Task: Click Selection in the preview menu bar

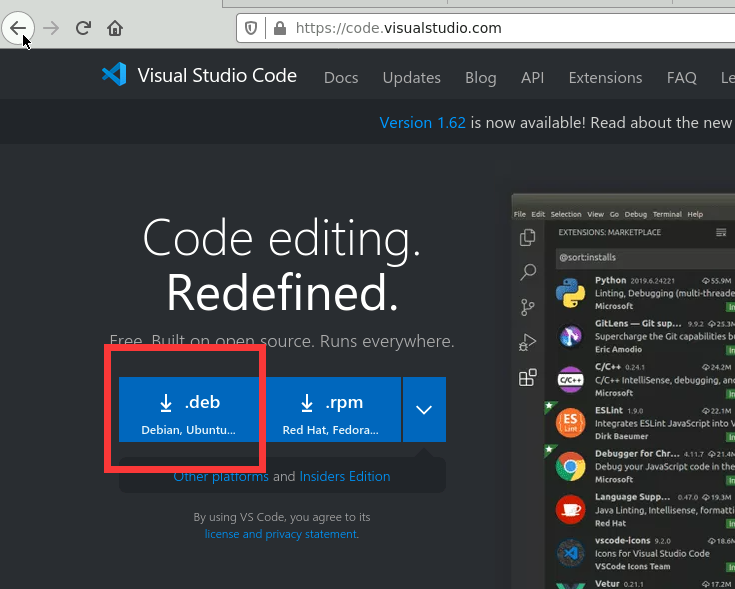Action: point(566,214)
